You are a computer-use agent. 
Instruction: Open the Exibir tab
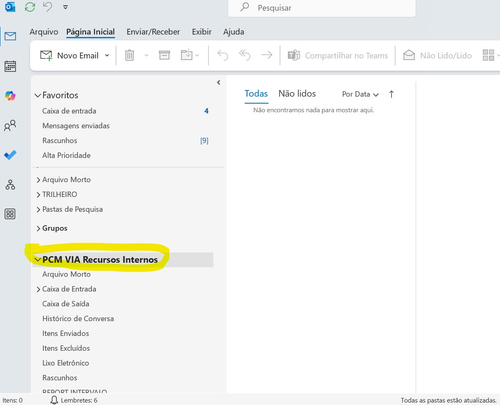point(202,32)
